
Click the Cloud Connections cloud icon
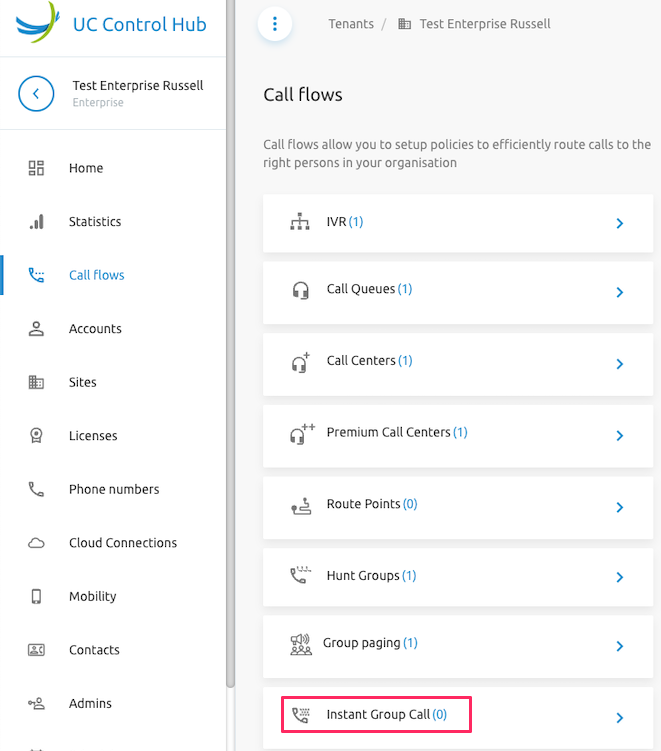coord(37,543)
